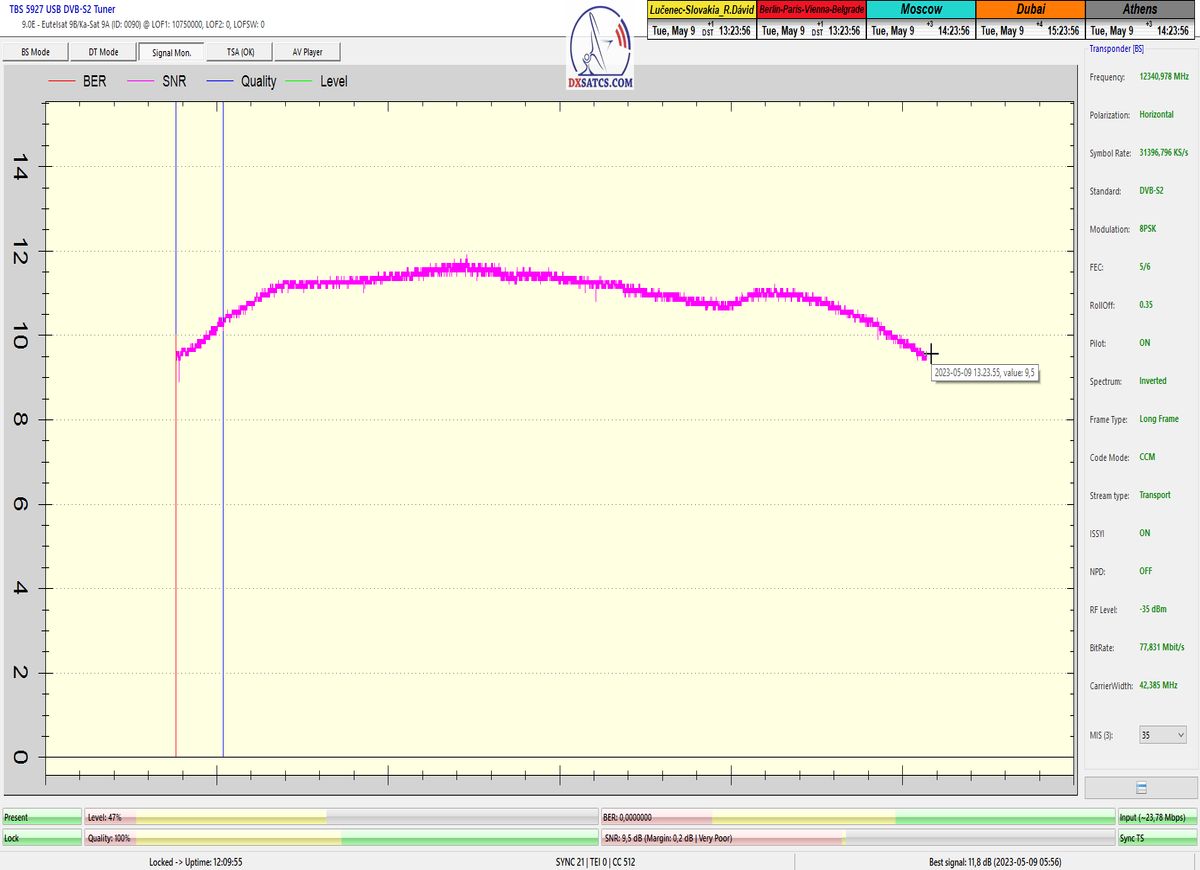Screen dimensions: 1200x870
Task: Select the Signal Mon. tab
Action: [171, 52]
